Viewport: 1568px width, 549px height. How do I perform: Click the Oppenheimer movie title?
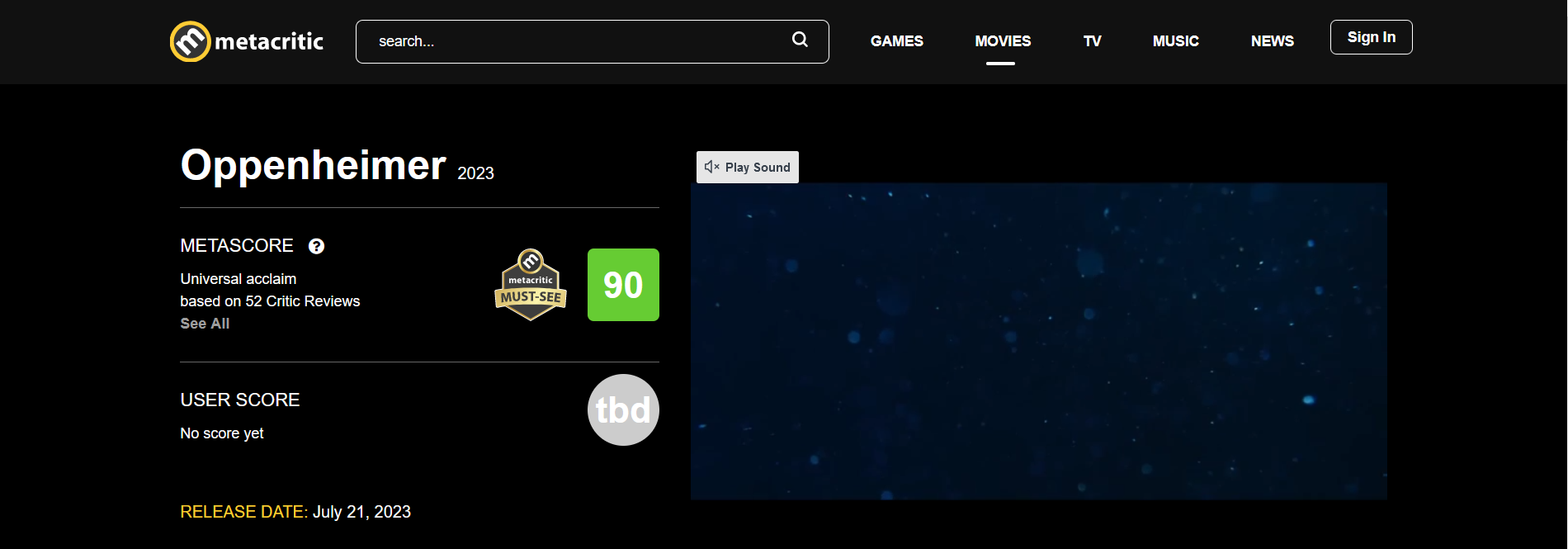pos(314,165)
